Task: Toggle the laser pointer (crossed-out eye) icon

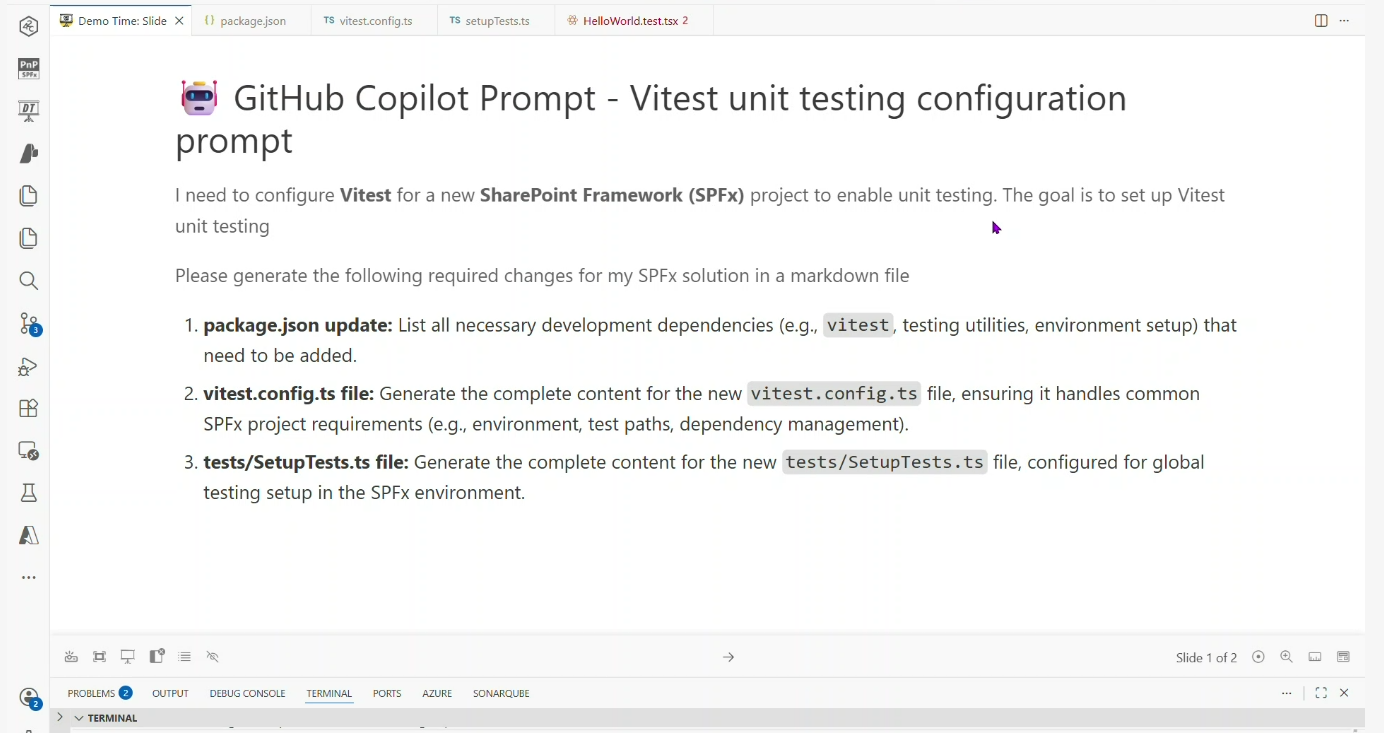Action: click(213, 657)
